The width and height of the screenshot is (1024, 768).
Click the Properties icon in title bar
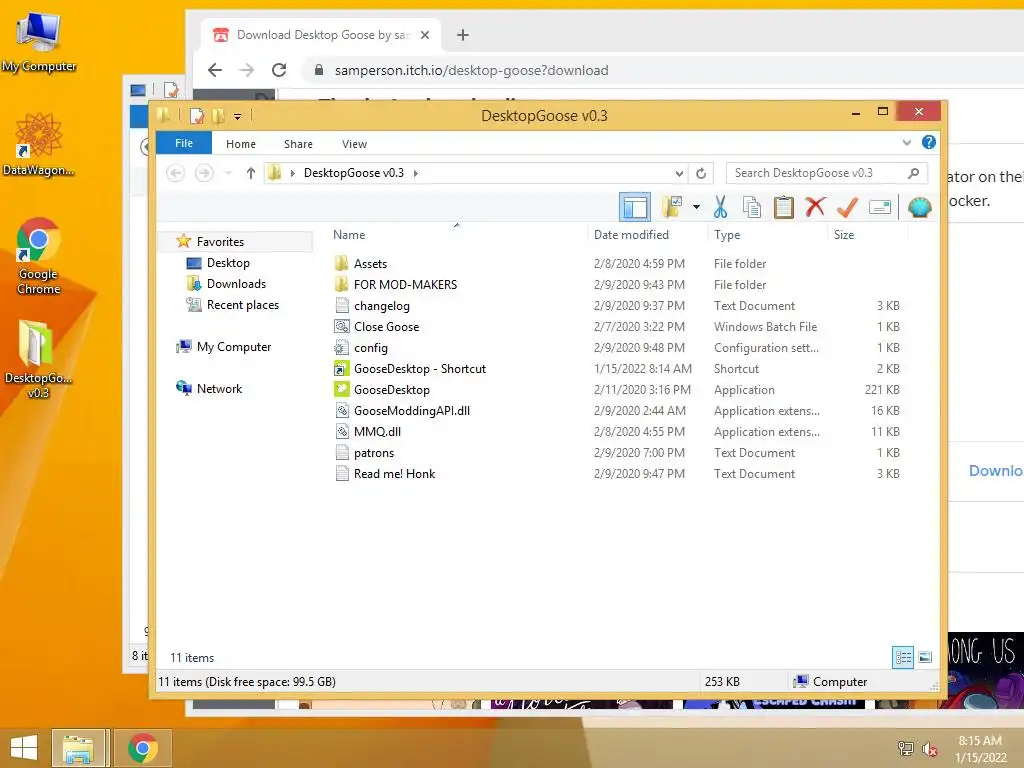196,116
